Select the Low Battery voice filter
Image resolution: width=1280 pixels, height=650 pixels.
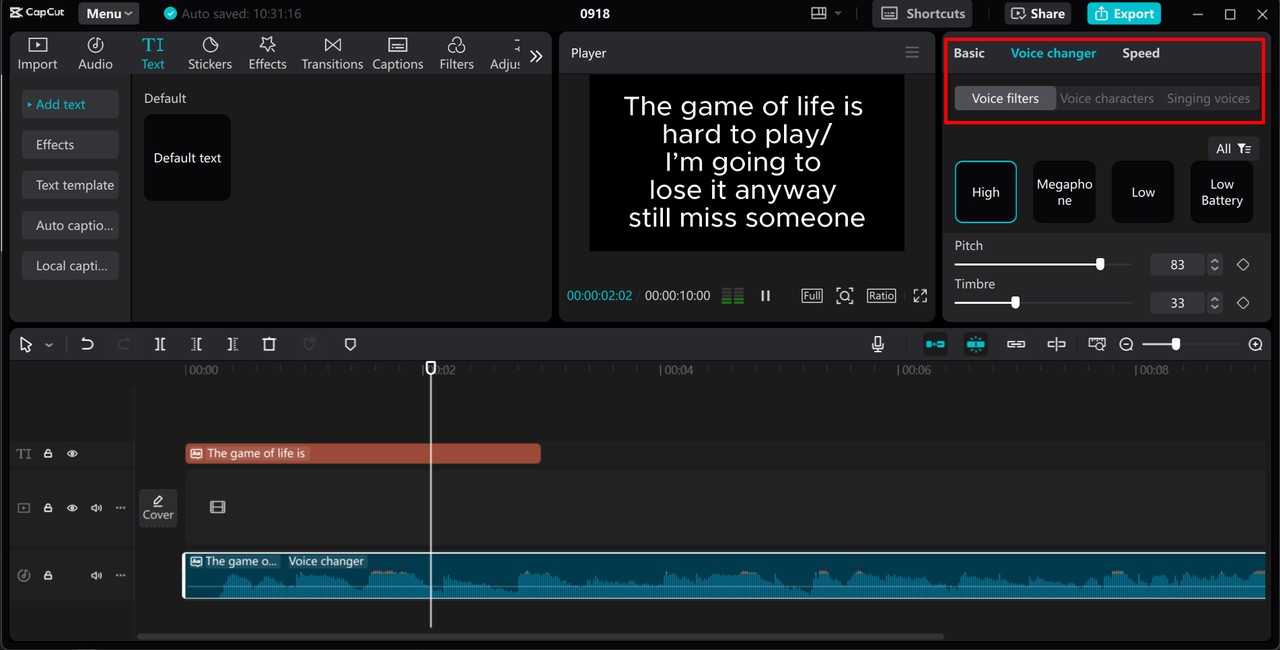point(1222,192)
